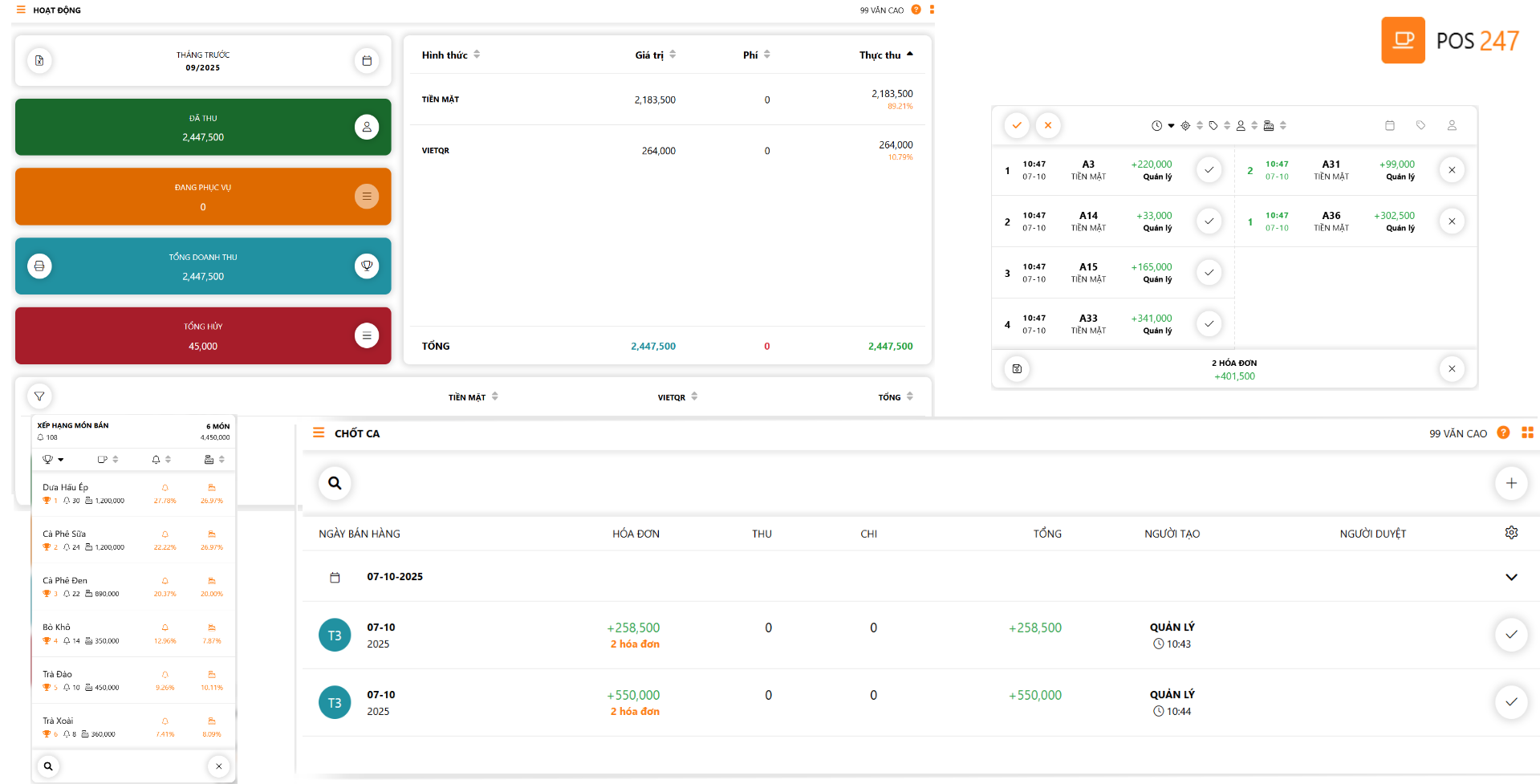
Task: Open the 2 hóa đơn link under +258,500
Action: click(x=635, y=644)
